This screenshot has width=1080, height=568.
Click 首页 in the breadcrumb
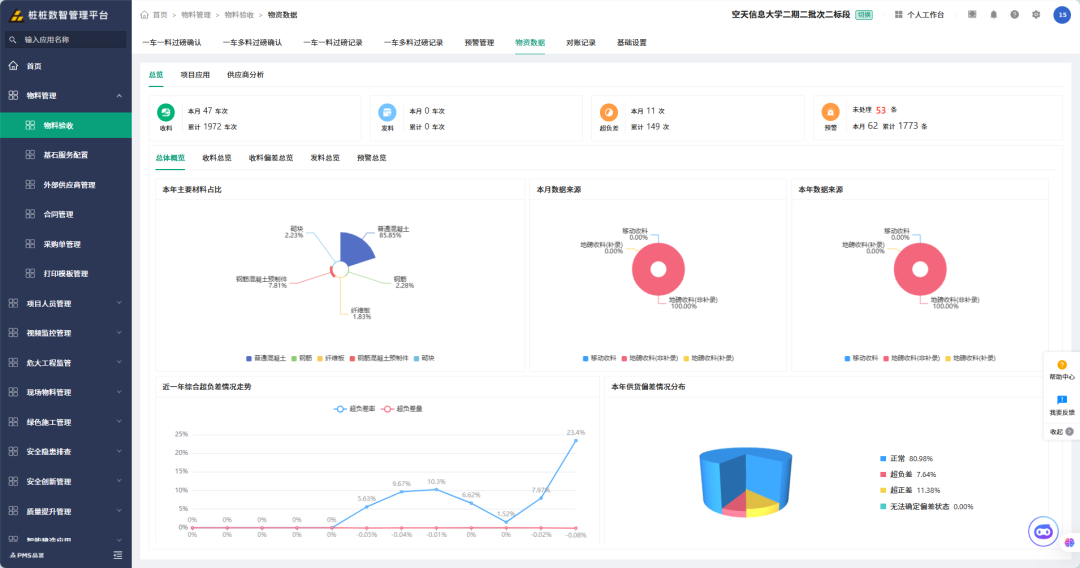(x=160, y=14)
